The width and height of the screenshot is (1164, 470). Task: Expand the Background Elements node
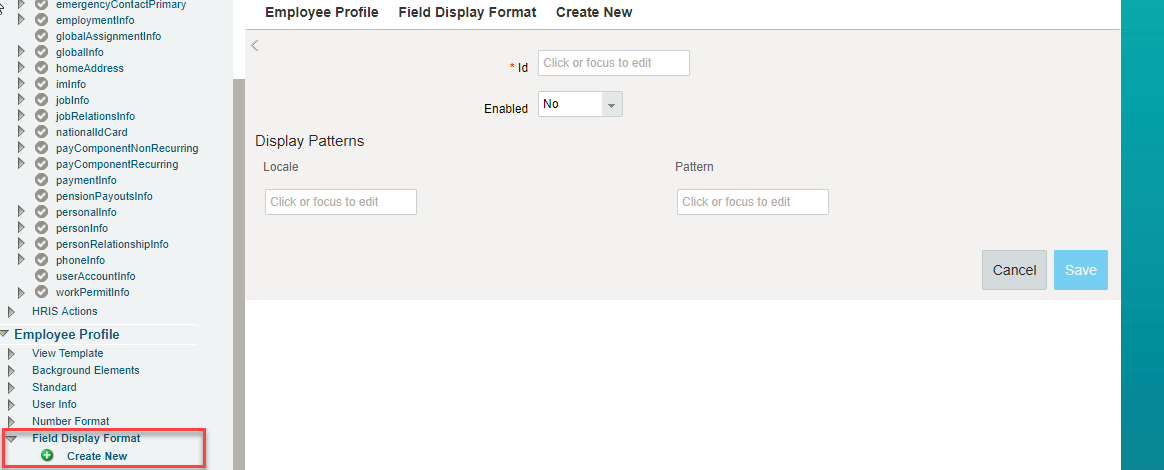click(11, 371)
